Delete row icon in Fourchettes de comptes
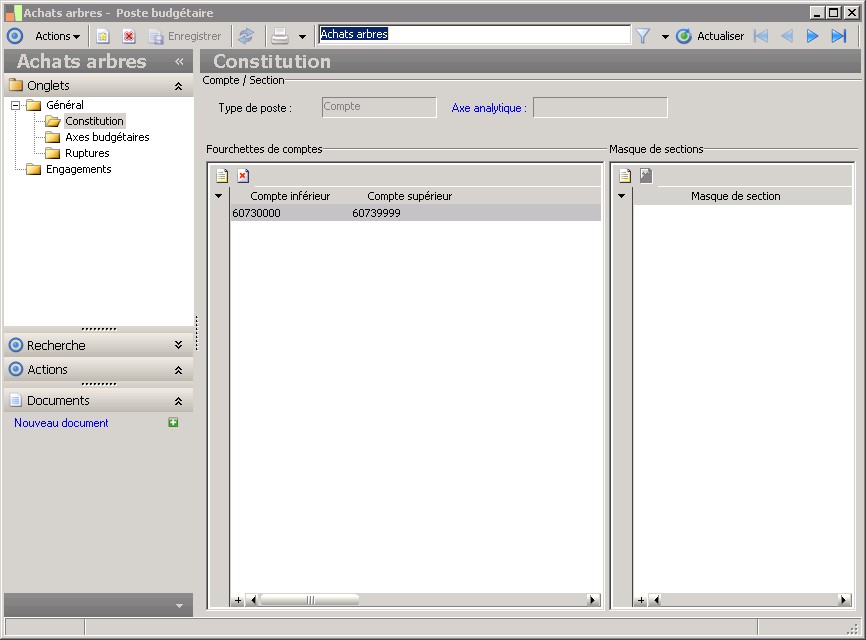 click(243, 176)
